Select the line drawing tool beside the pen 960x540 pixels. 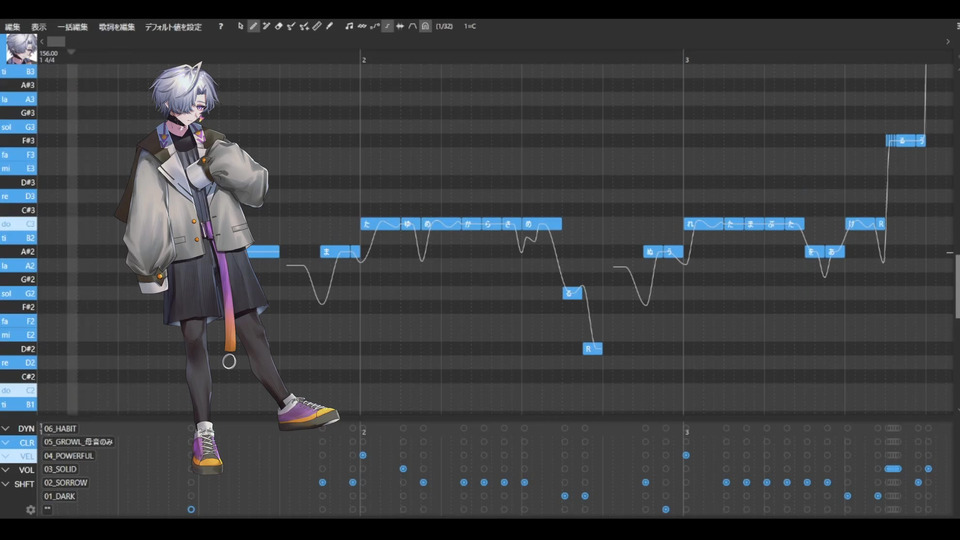coord(266,26)
